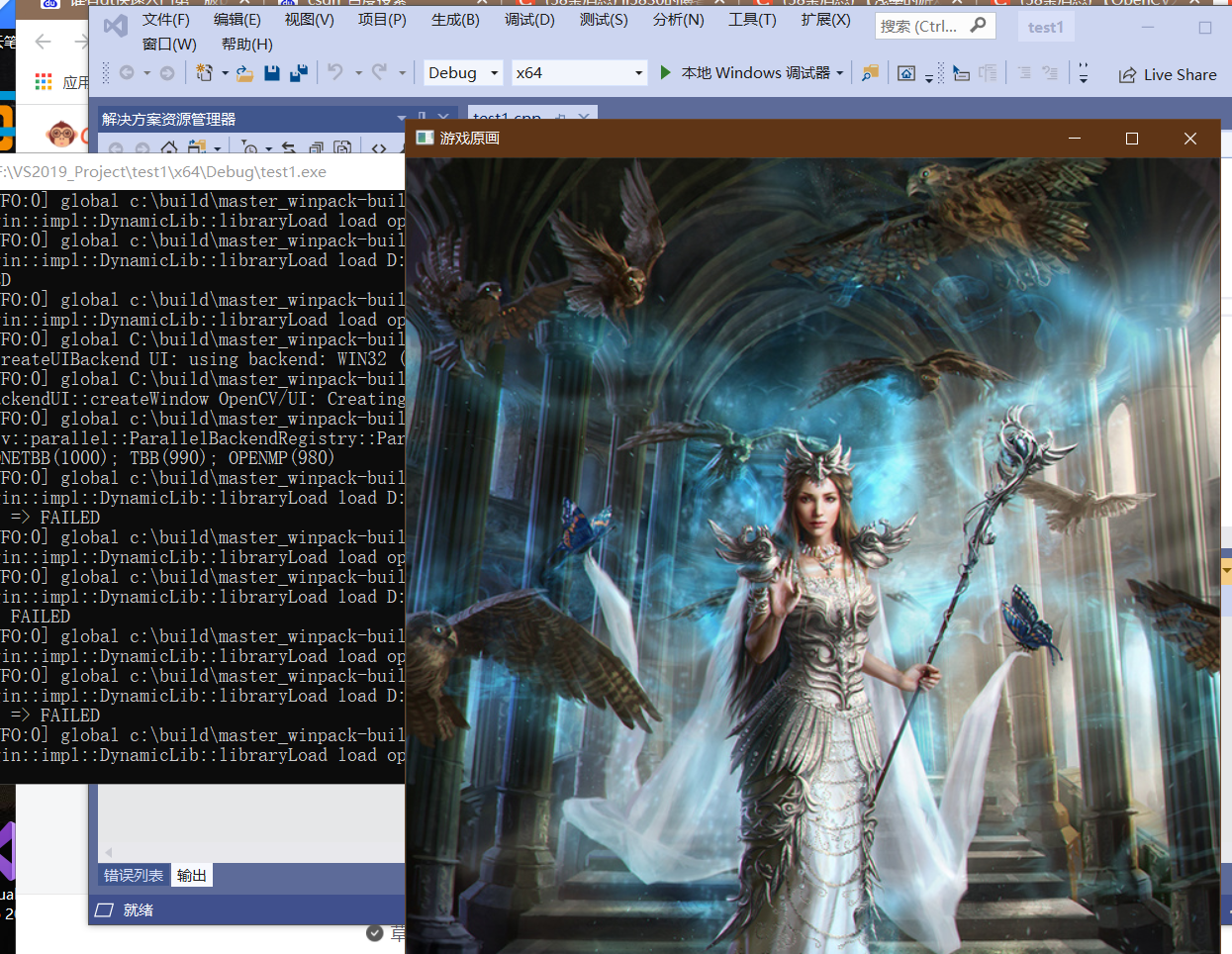Screen dimensions: 1232x954
Task: Click console line 'NETBB(1000); TBB(990); OPENMP(980)'
Action: tap(167, 457)
